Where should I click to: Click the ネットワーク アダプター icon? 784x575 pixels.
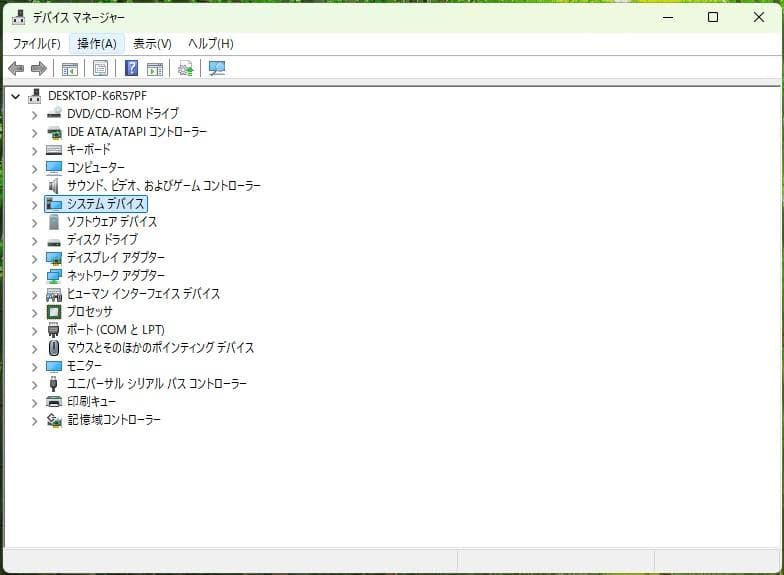click(x=54, y=276)
